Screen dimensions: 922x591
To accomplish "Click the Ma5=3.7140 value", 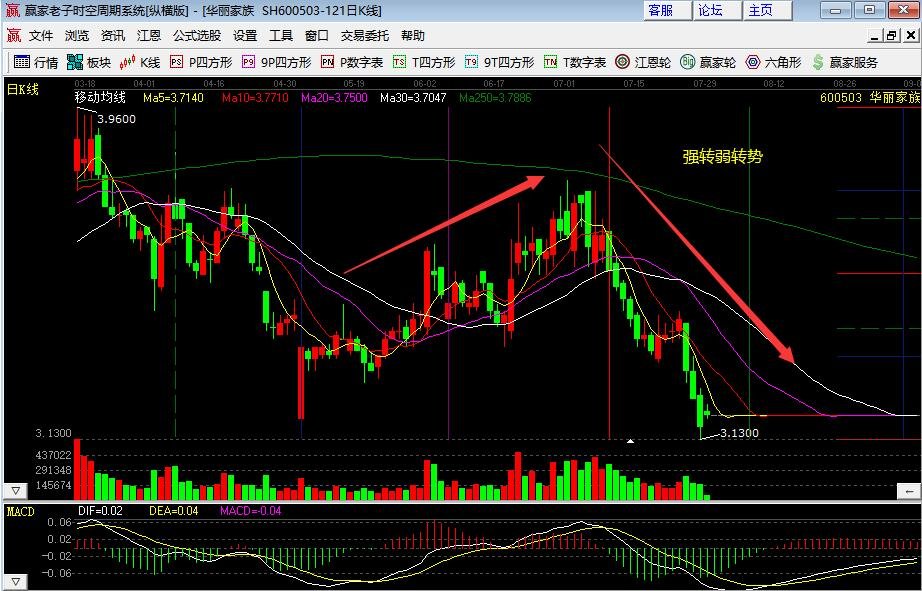I will click(x=173, y=98).
